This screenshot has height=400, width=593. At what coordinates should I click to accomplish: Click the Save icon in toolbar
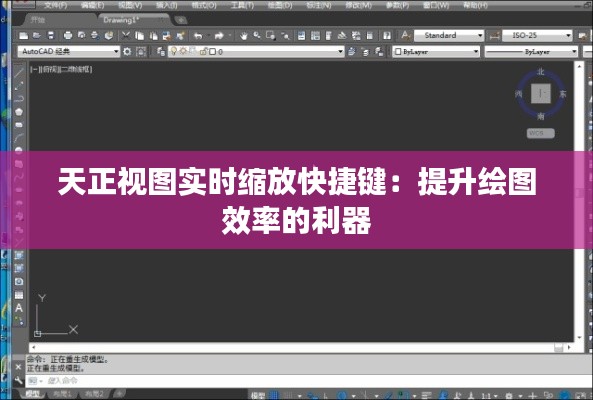(51, 36)
